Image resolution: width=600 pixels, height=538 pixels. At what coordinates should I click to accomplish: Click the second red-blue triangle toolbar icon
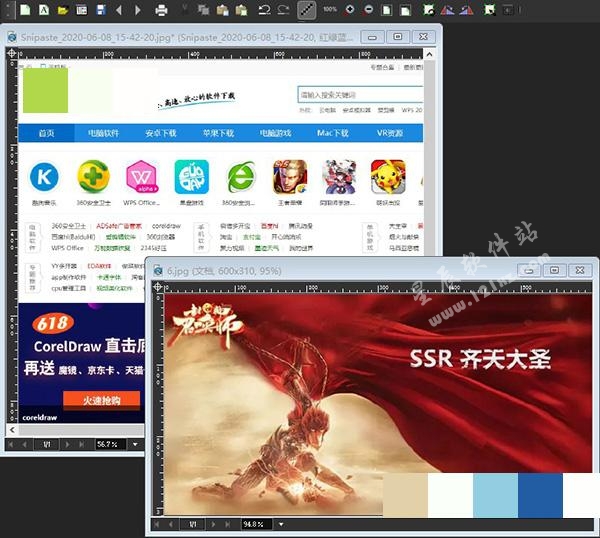click(466, 10)
